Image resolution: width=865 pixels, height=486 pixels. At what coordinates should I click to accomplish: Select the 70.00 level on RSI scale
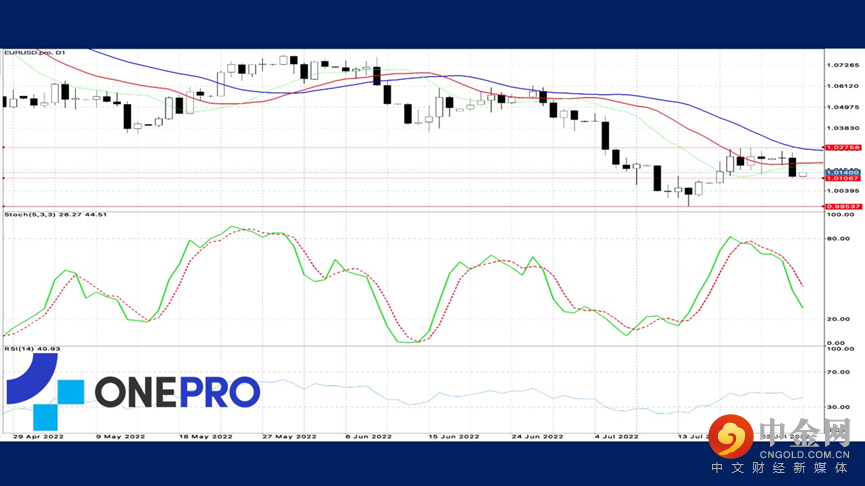[x=838, y=372]
